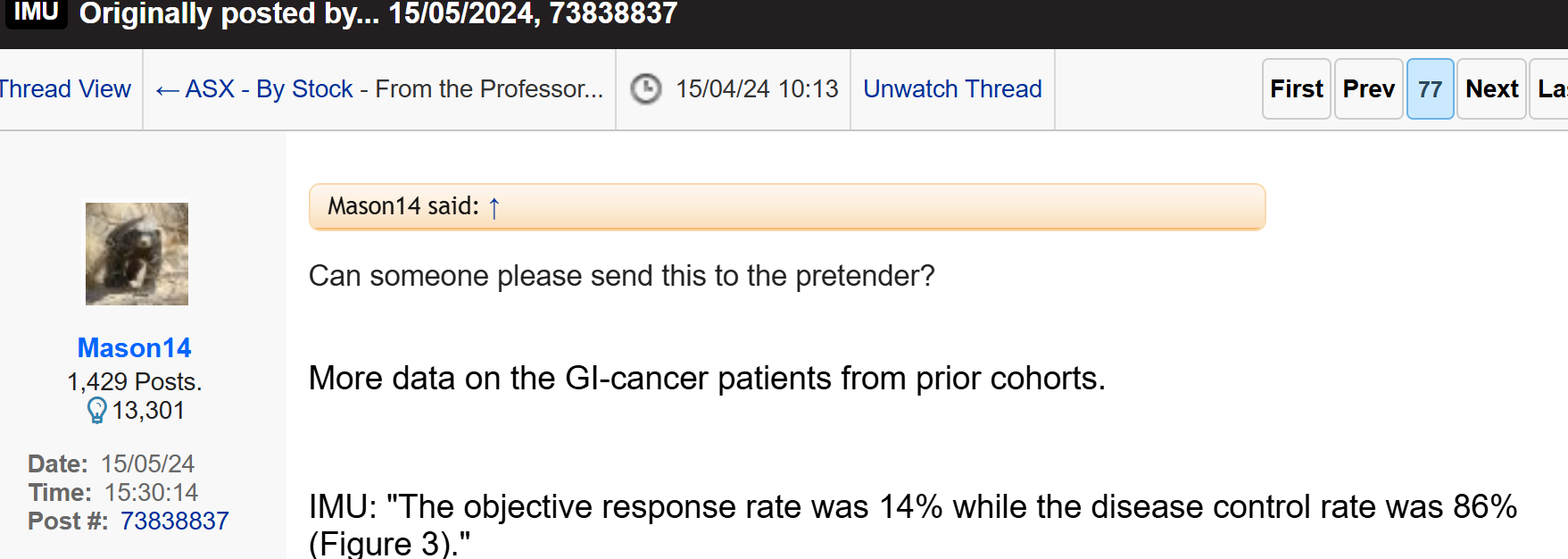Screen dimensions: 1568x559
Task: Open Mason14's avatar image
Action: pos(137,254)
